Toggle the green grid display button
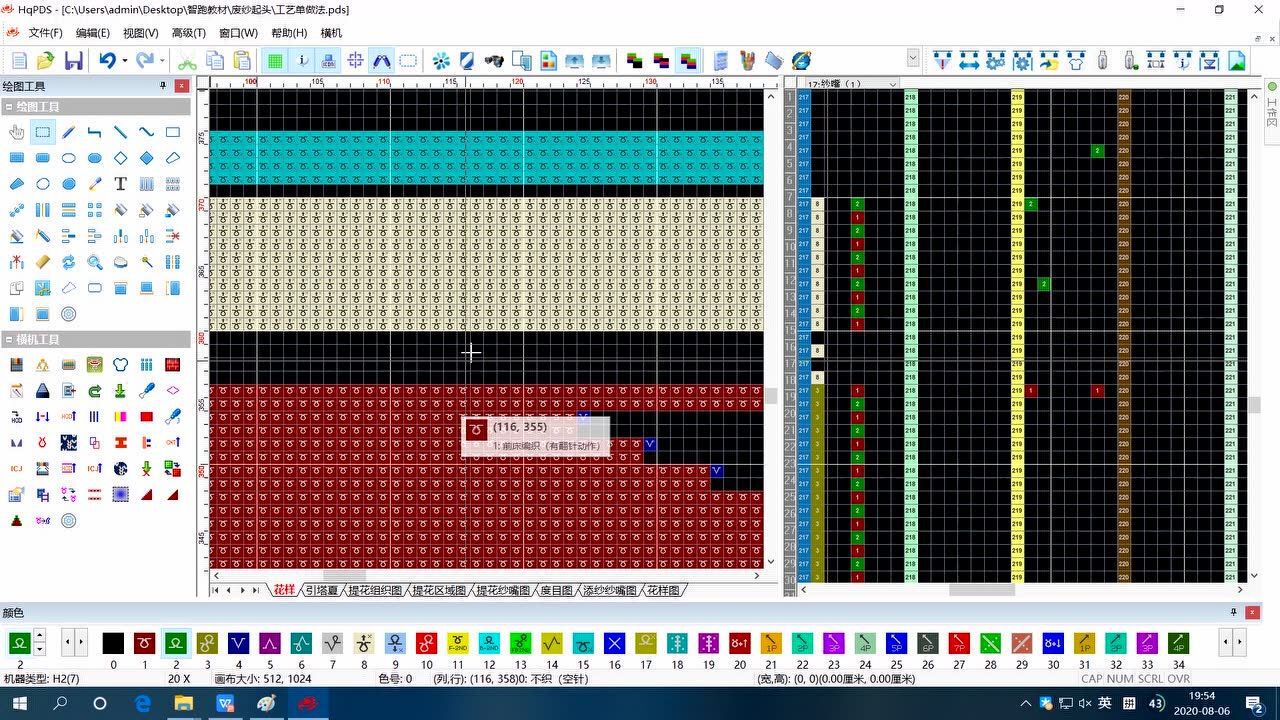The width and height of the screenshot is (1280, 720). tap(274, 61)
